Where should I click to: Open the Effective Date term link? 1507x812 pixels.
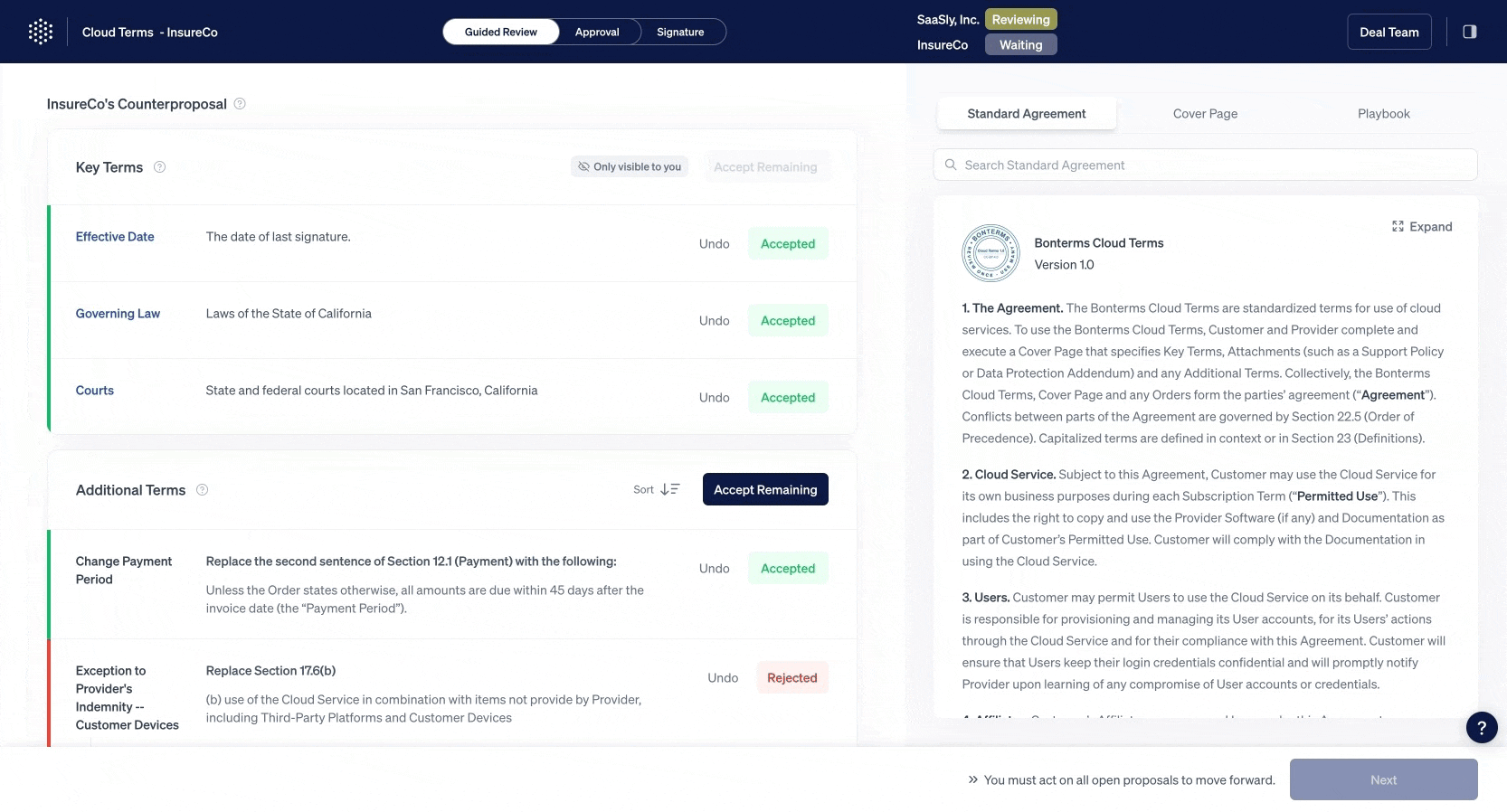pos(115,237)
